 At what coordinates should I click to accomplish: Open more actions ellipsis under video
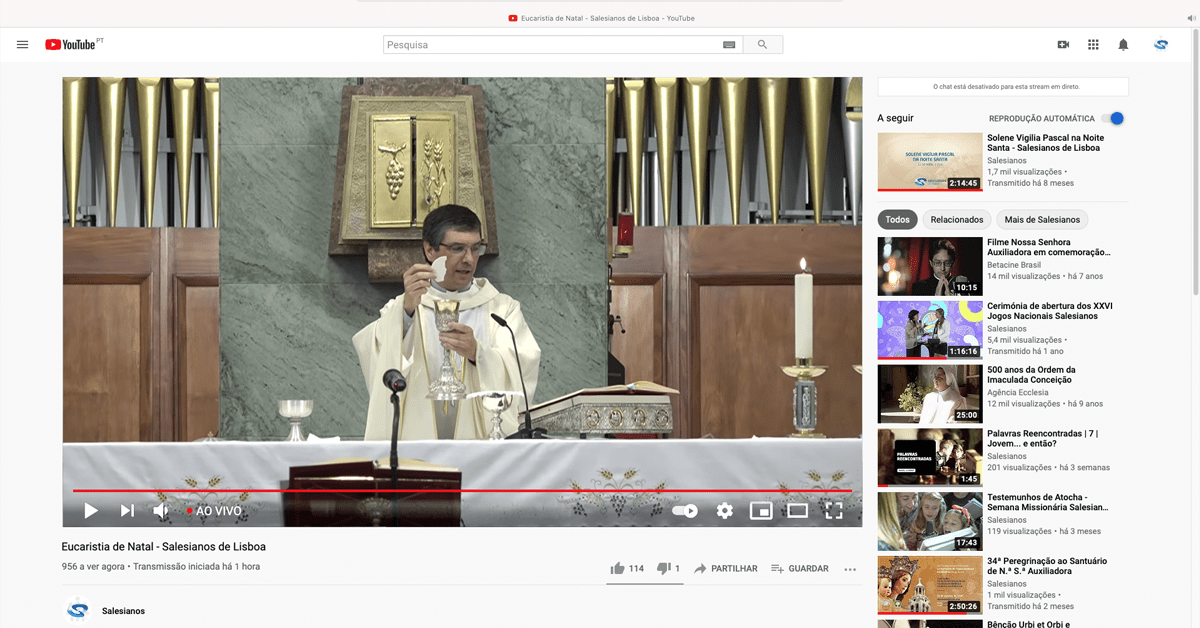click(850, 569)
